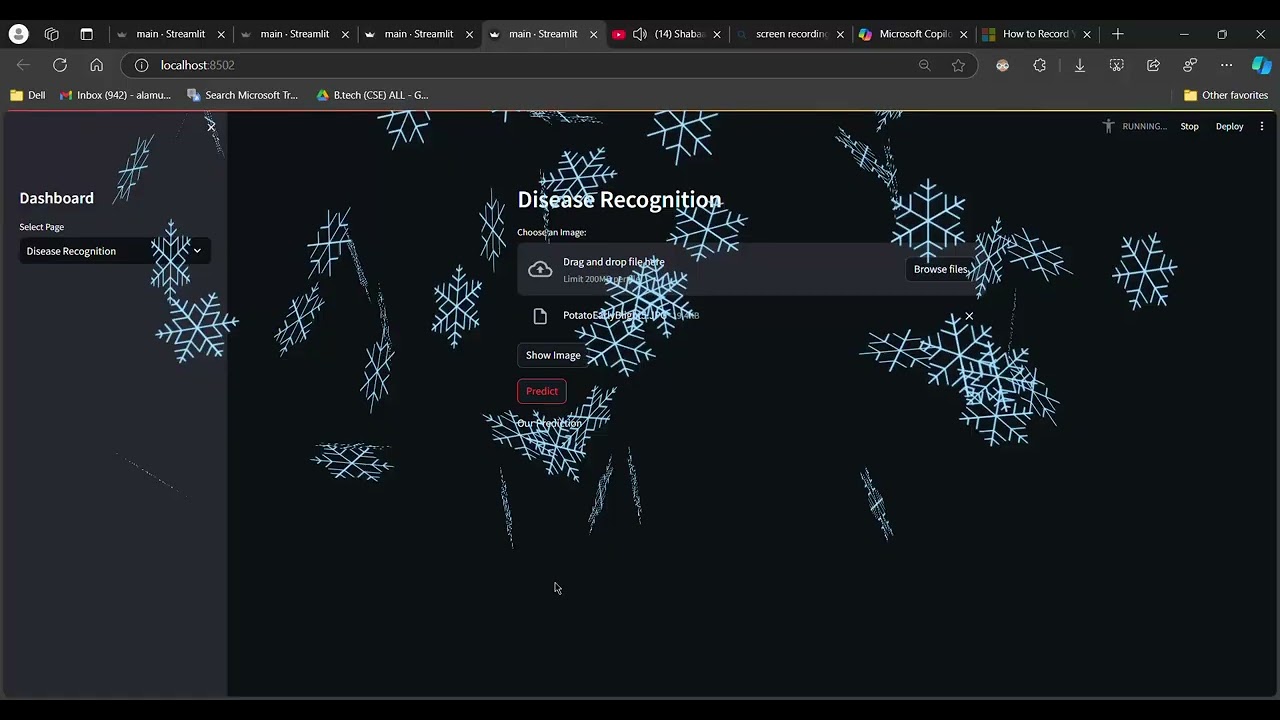The image size is (1280, 720).
Task: Open the tab actions menu icon
Action: pyautogui.click(x=86, y=34)
